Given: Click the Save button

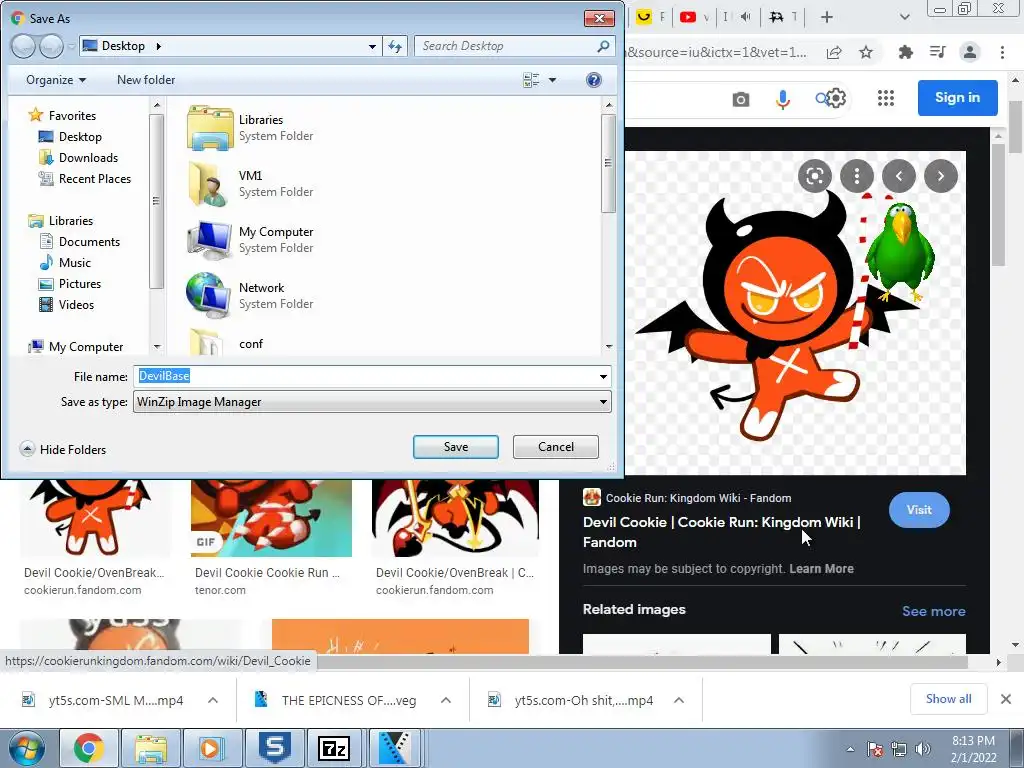Looking at the screenshot, I should coord(456,447).
